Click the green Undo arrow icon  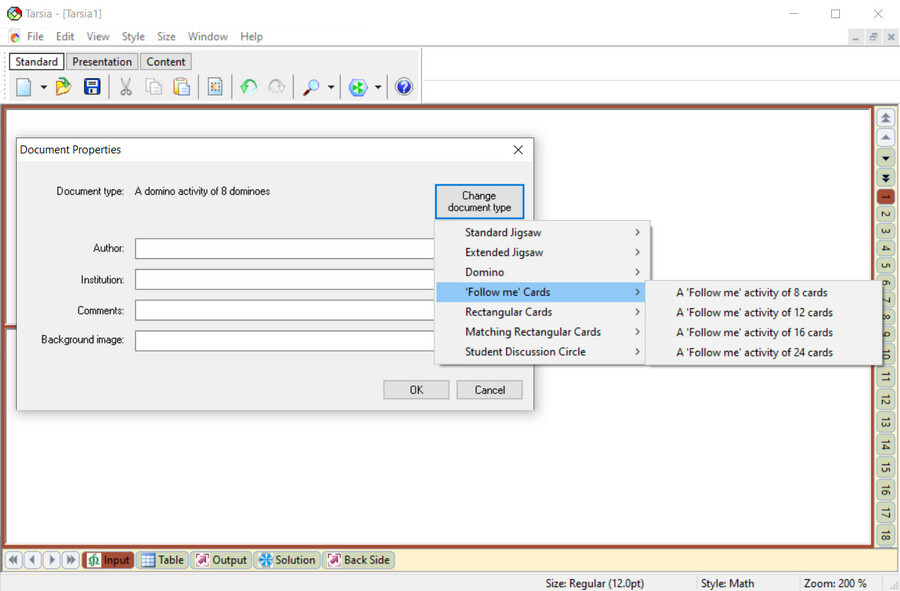(249, 87)
